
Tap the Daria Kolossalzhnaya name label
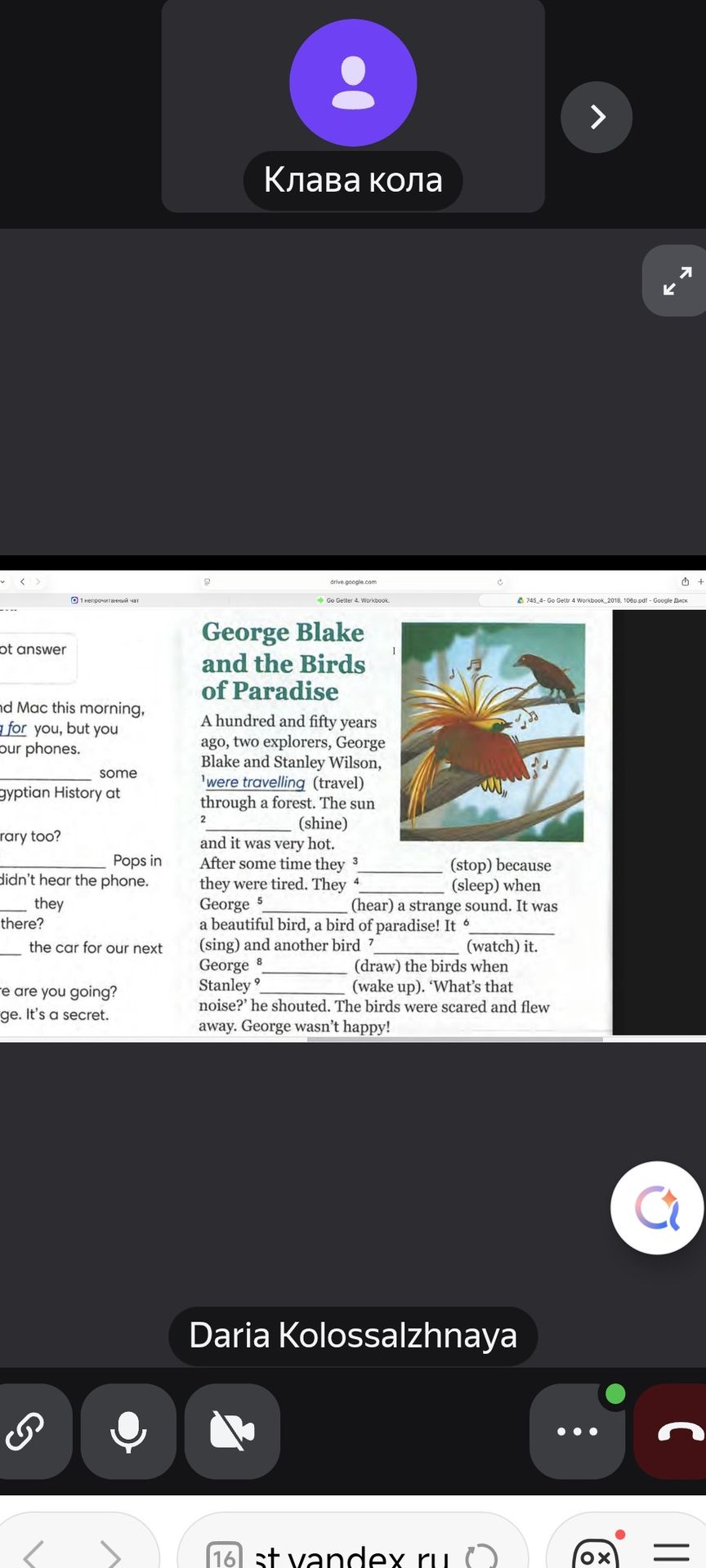click(x=353, y=1336)
